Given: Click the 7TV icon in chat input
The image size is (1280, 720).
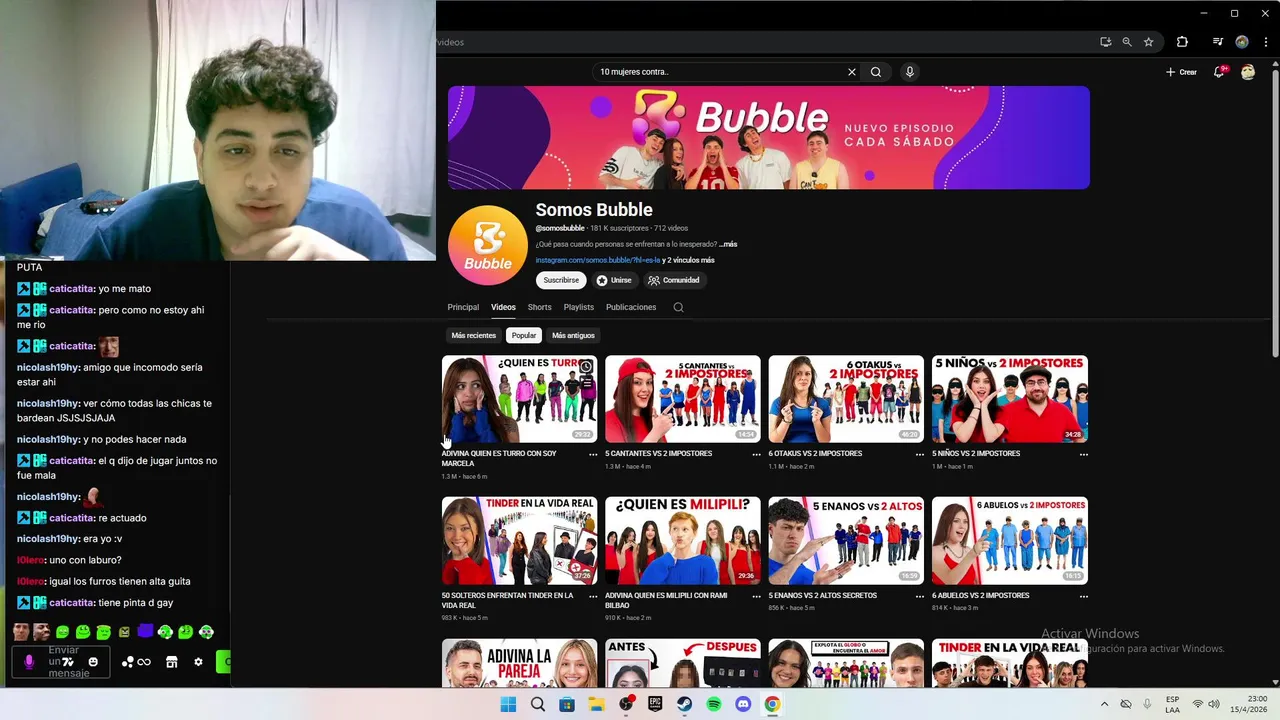Looking at the screenshot, I should (x=68, y=662).
